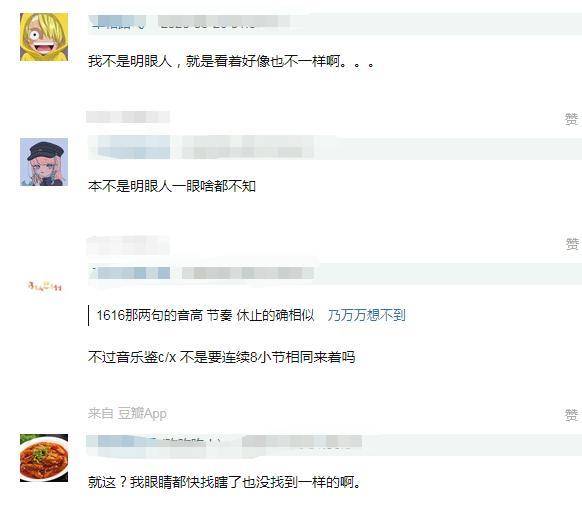Screen dimensions: 582x531
Task: Click reply text 不过音乐鉴c/x 不是要连续8小节相同
Action: (x=222, y=357)
